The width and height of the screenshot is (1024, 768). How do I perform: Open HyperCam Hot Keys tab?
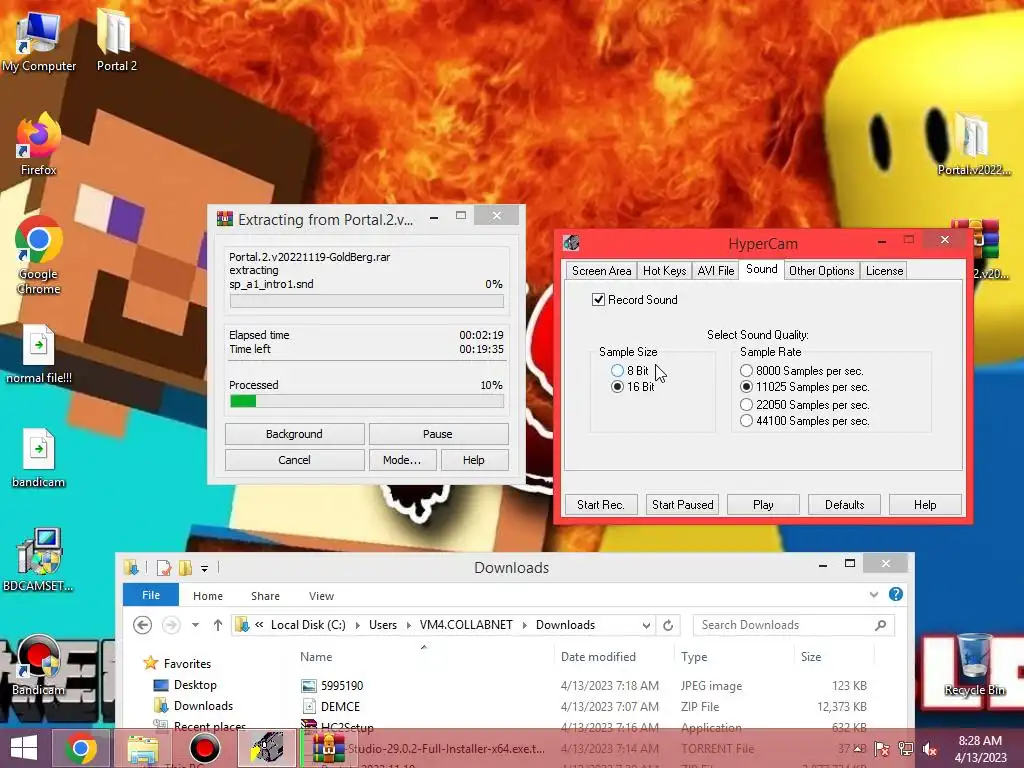click(664, 270)
